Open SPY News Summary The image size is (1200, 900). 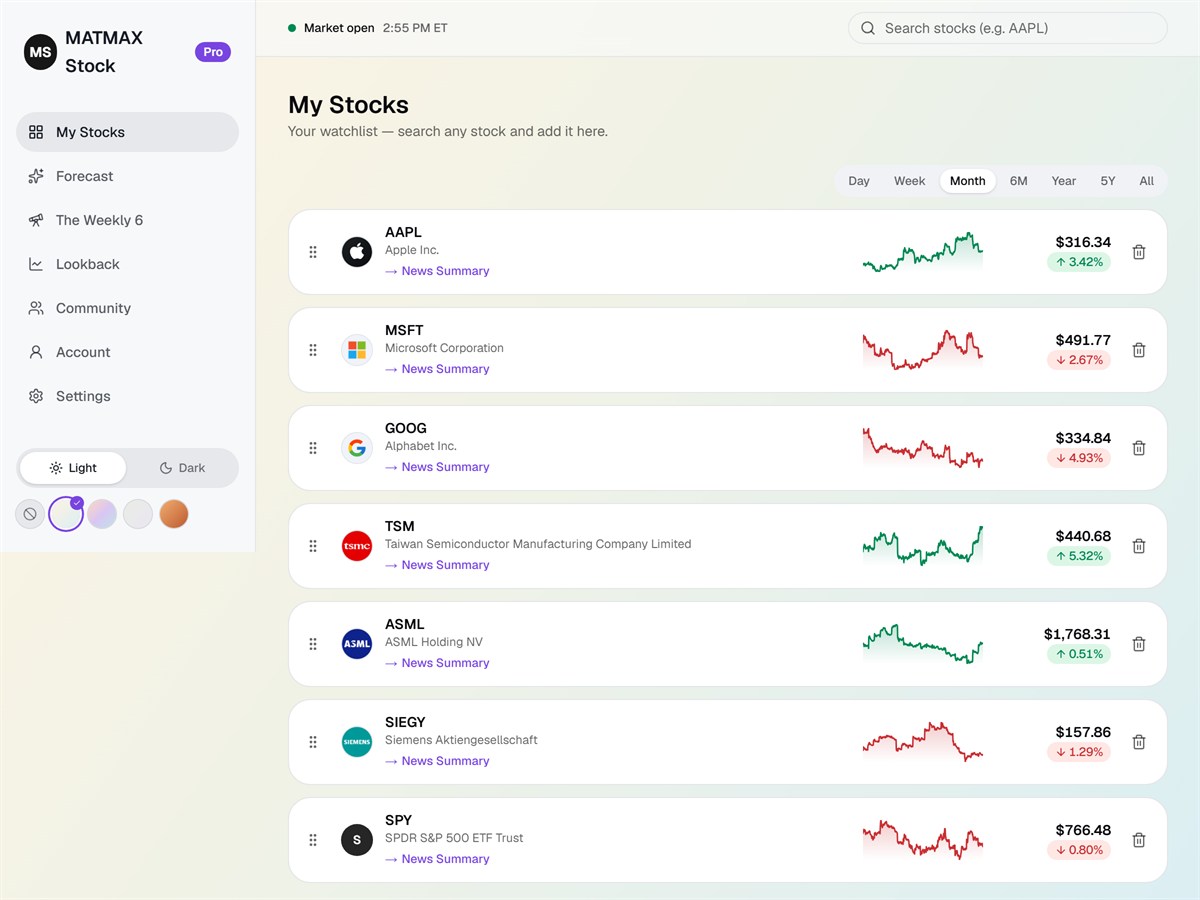437,859
